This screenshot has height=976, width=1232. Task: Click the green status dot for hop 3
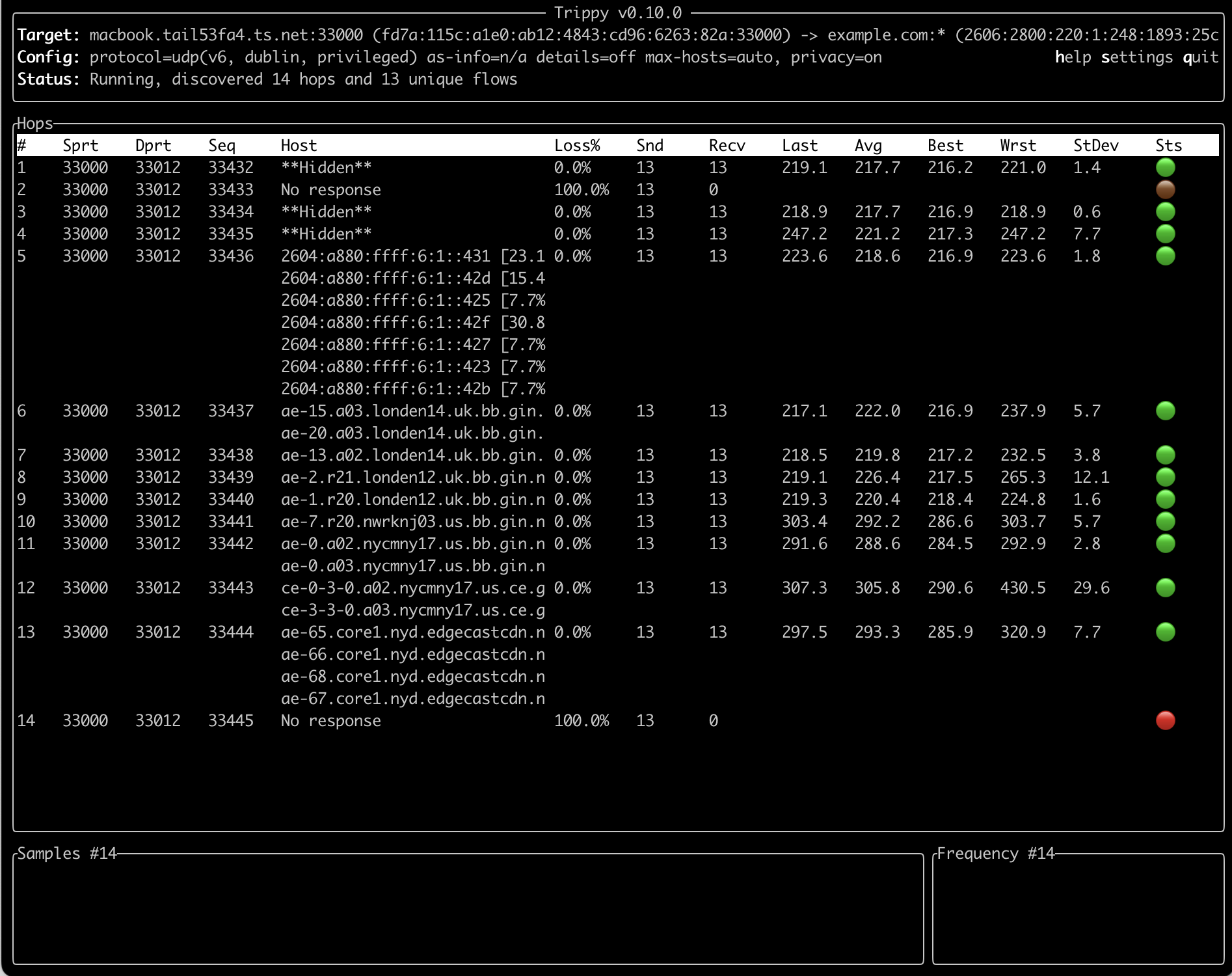tap(1166, 211)
